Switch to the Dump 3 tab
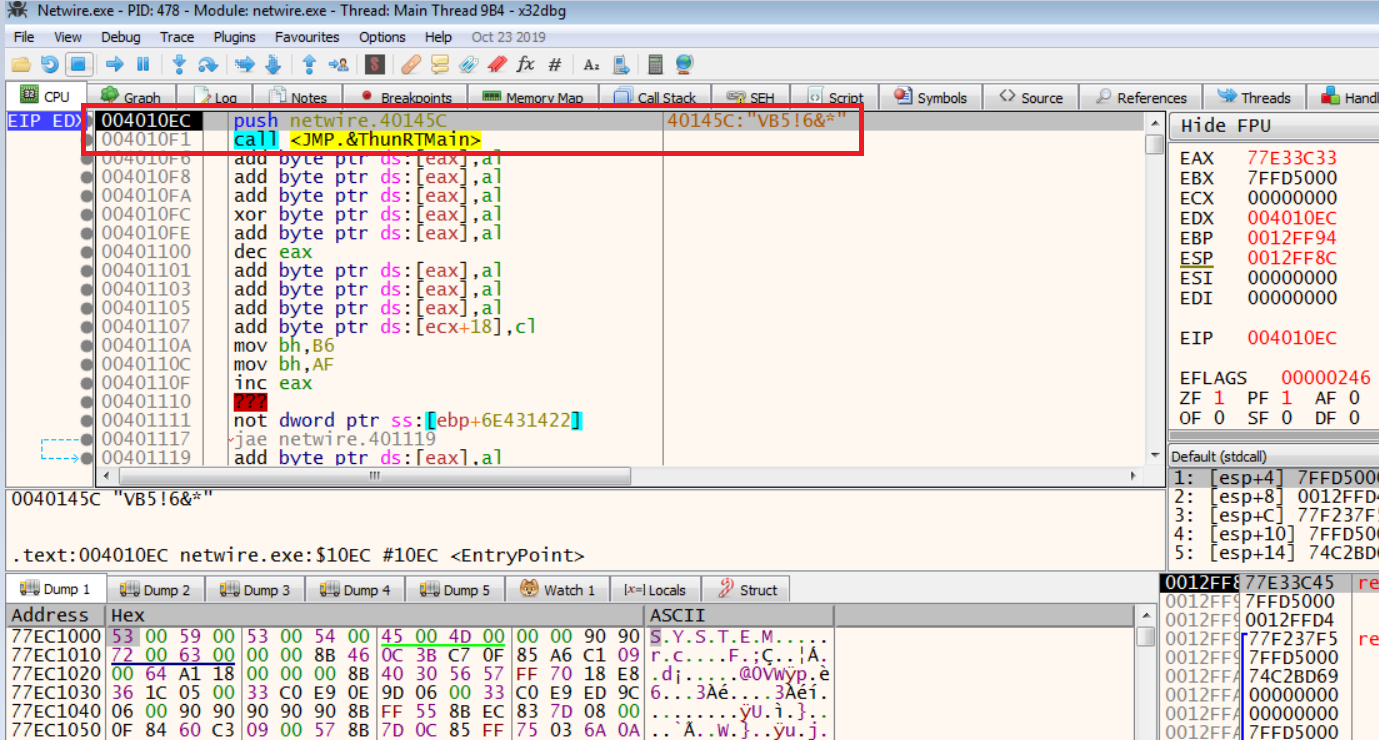 pyautogui.click(x=256, y=590)
